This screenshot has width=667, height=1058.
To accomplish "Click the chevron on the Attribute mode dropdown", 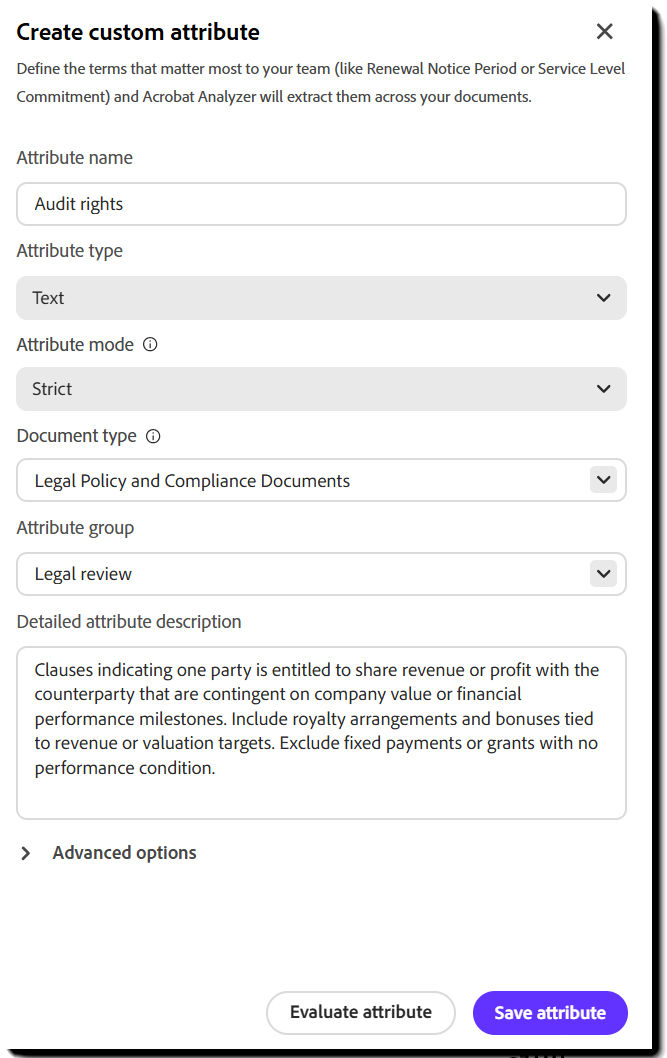I will [604, 389].
